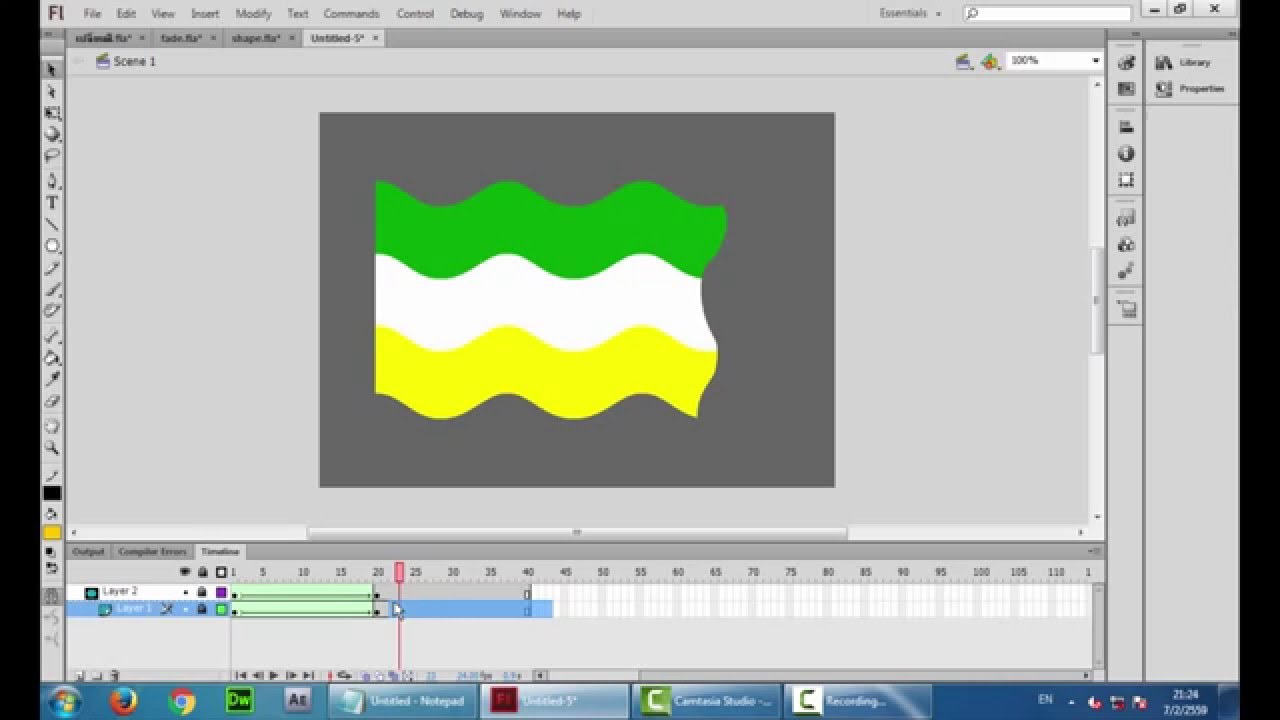This screenshot has height=720, width=1280.
Task: Open Firefox from the taskbar
Action: point(124,701)
